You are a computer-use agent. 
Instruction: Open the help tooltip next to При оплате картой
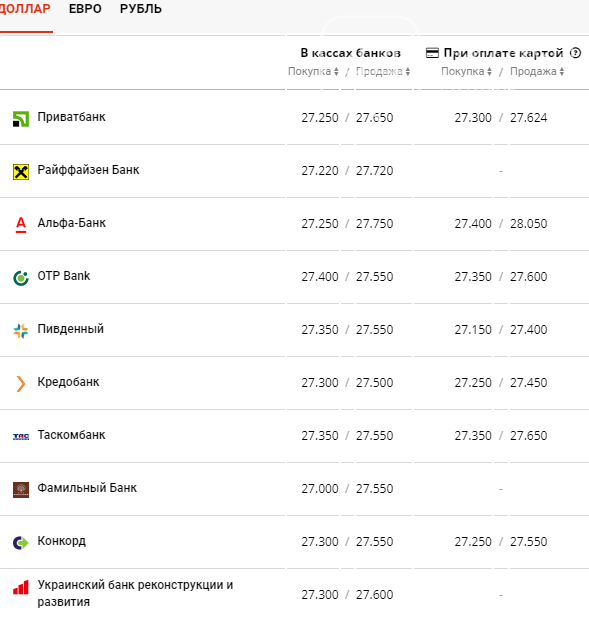point(575,53)
